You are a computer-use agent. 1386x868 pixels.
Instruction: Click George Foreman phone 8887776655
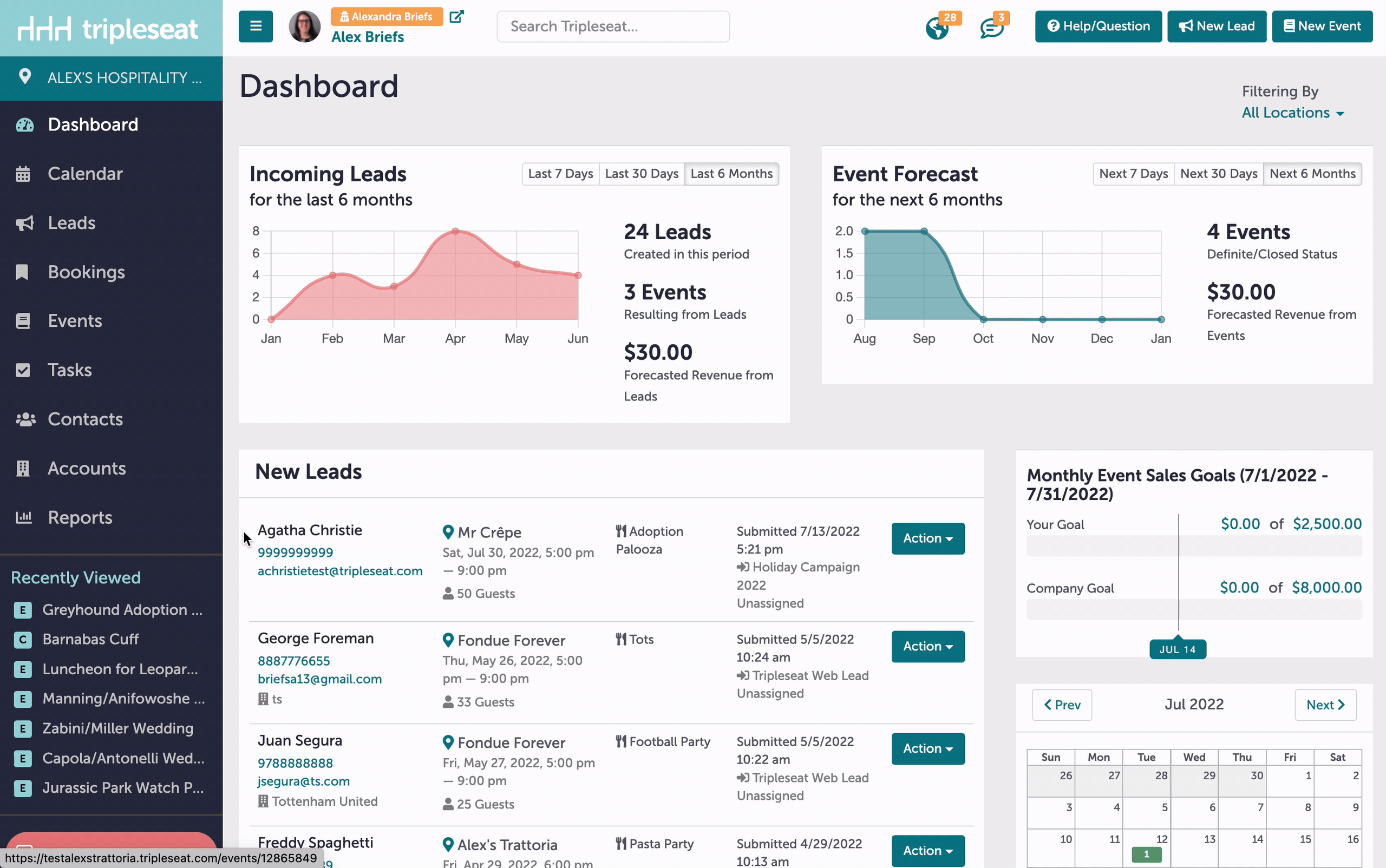[x=294, y=661]
